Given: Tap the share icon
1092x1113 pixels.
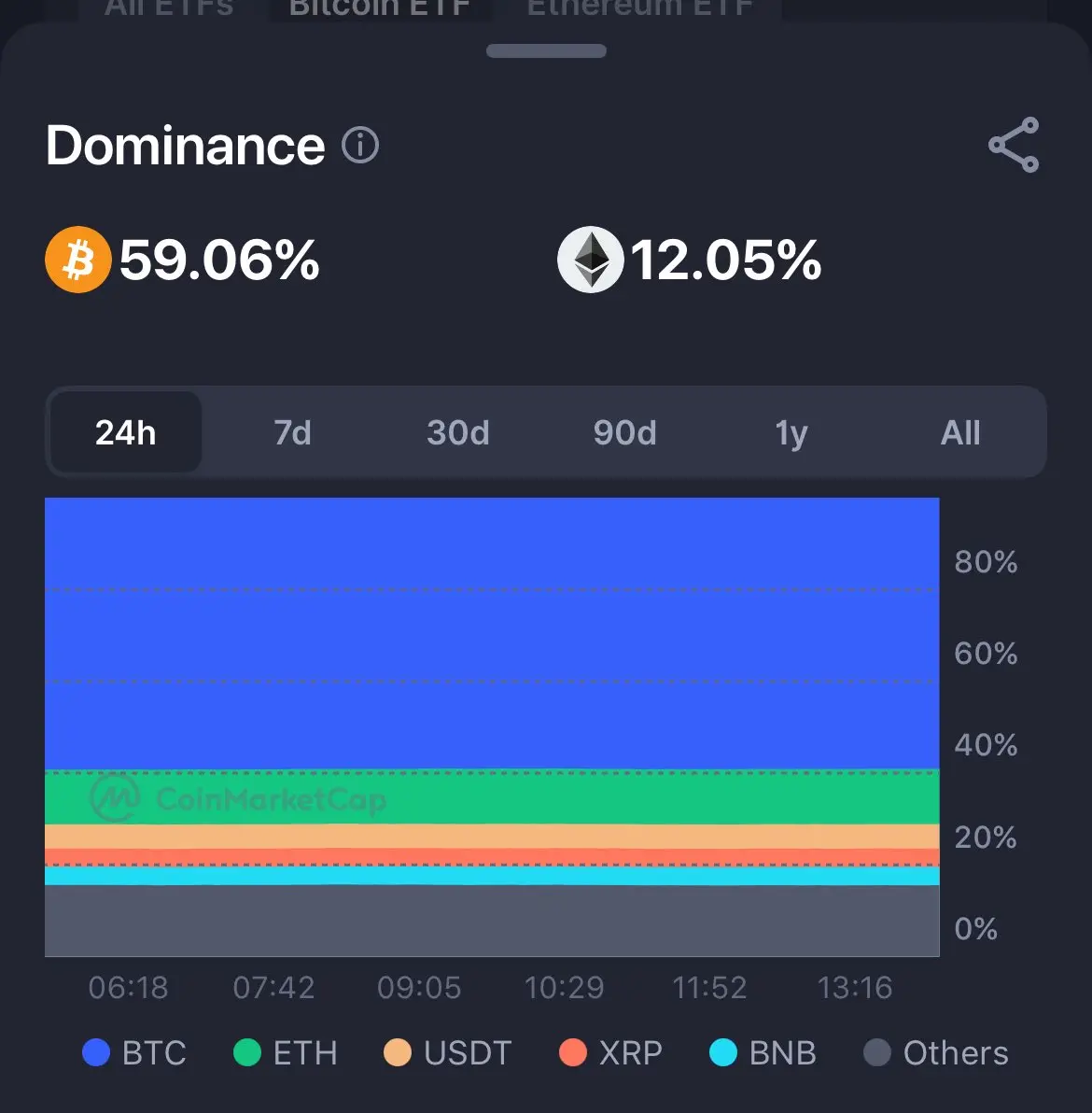Looking at the screenshot, I should click(1013, 145).
